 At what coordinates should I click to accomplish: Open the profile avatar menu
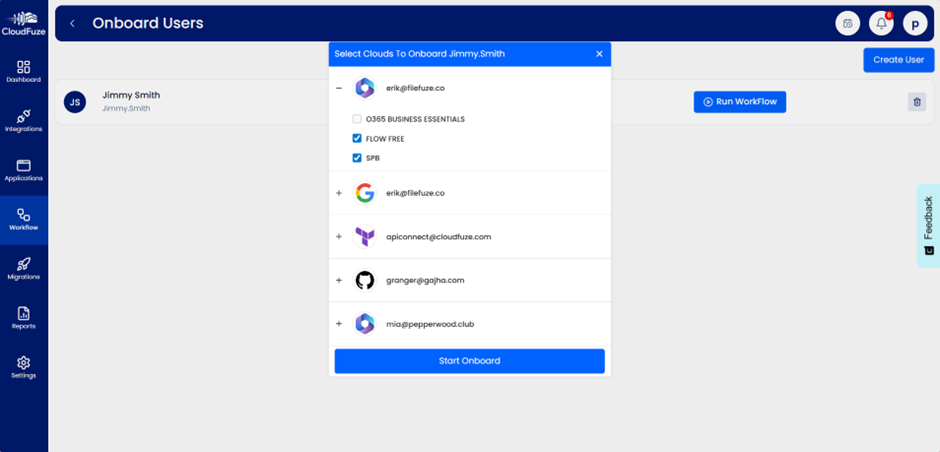[915, 23]
